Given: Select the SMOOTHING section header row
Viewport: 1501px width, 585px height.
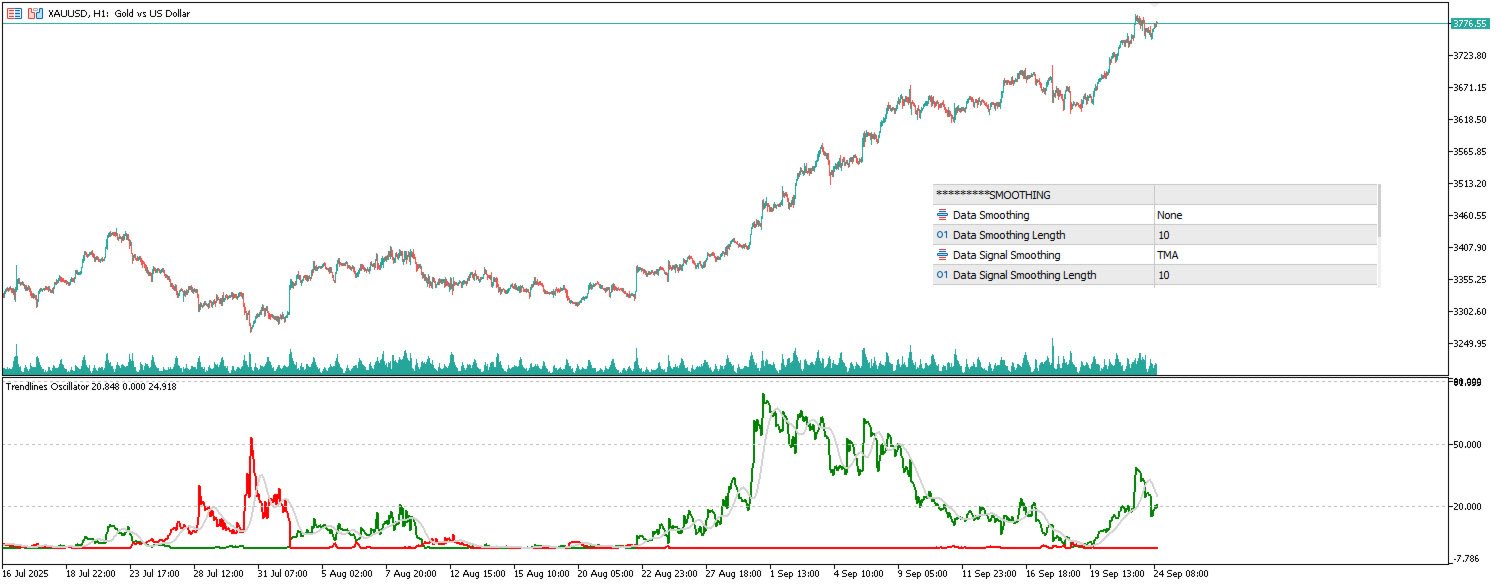Looking at the screenshot, I should point(1155,195).
